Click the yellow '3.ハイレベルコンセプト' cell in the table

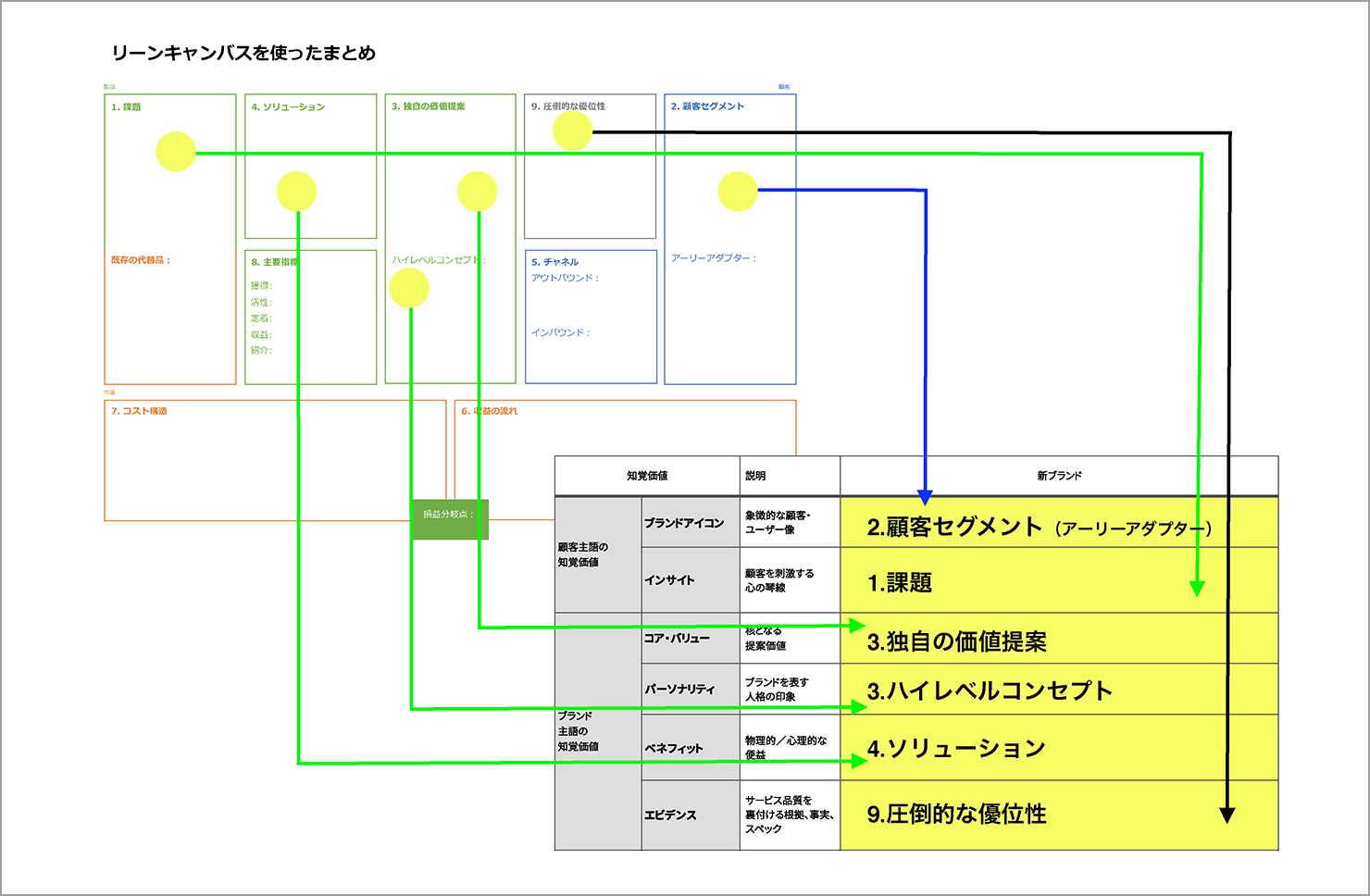pos(1059,690)
